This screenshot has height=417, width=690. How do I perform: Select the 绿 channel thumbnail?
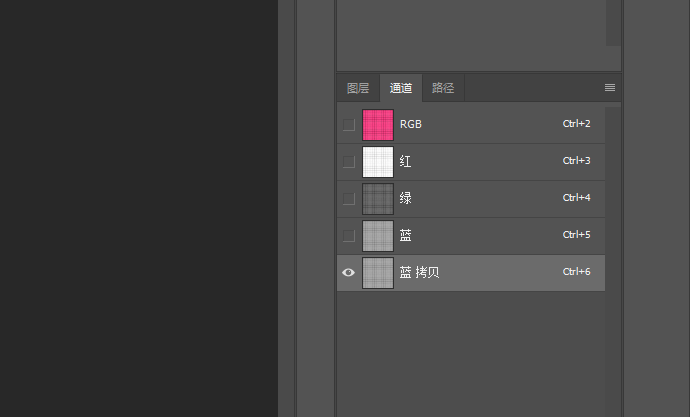pyautogui.click(x=378, y=199)
